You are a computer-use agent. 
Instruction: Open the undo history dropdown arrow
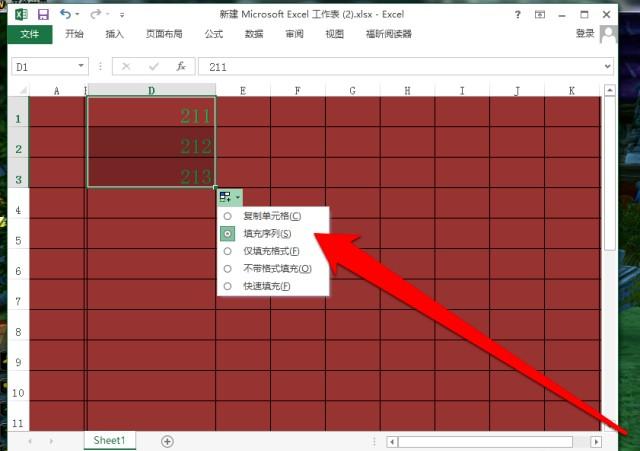coord(77,14)
